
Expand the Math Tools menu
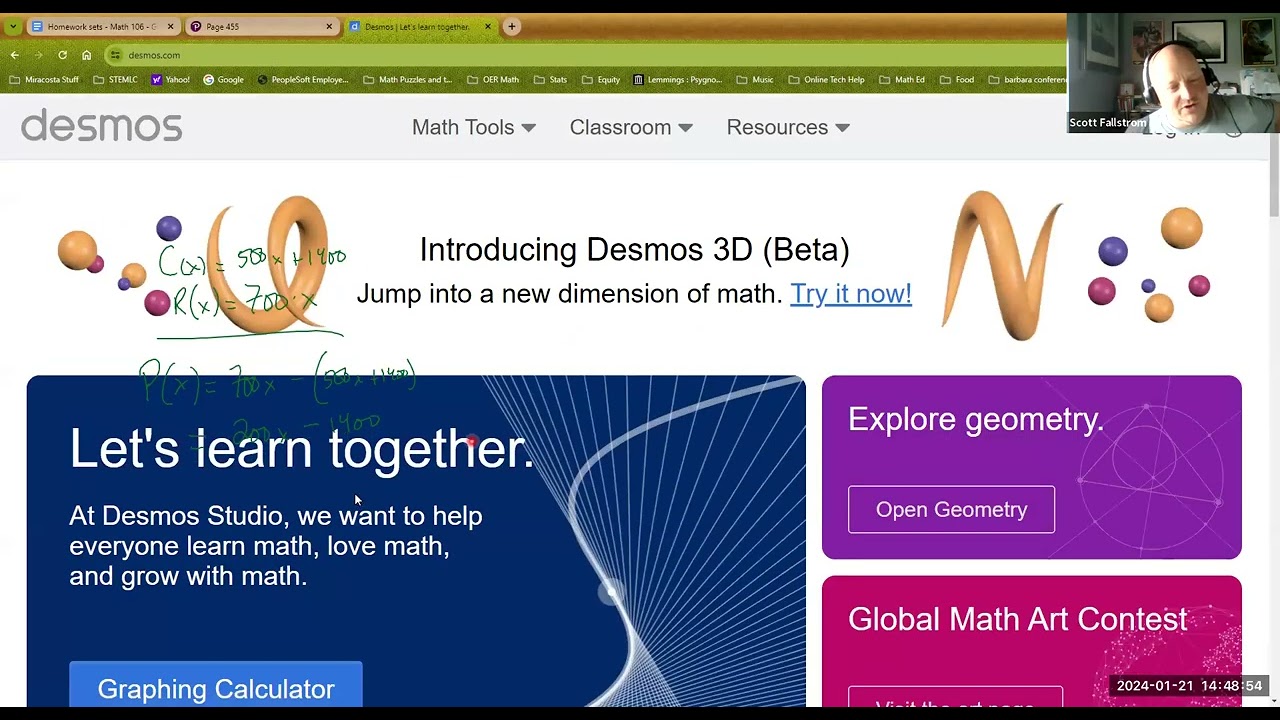pyautogui.click(x=474, y=127)
